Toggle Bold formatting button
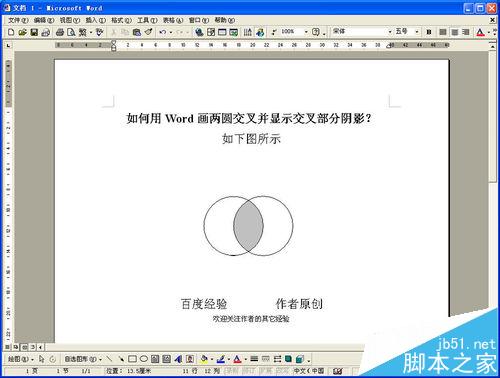The width and height of the screenshot is (500, 378). click(x=429, y=32)
